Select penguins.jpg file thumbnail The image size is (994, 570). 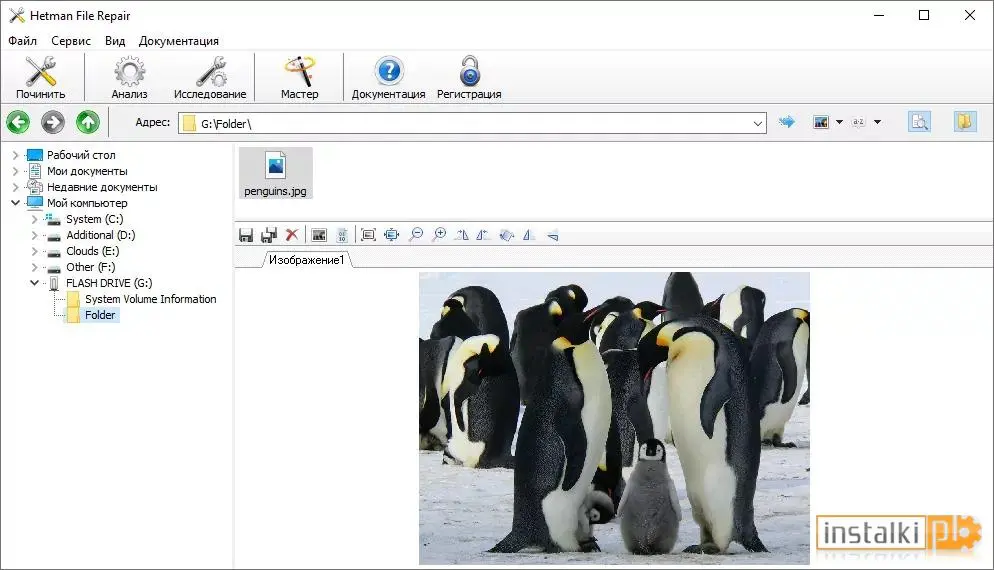[x=275, y=173]
